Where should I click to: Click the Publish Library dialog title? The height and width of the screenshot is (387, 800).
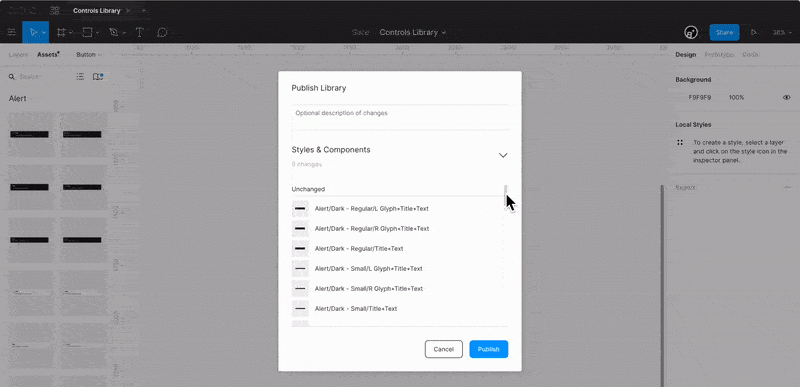[x=318, y=88]
